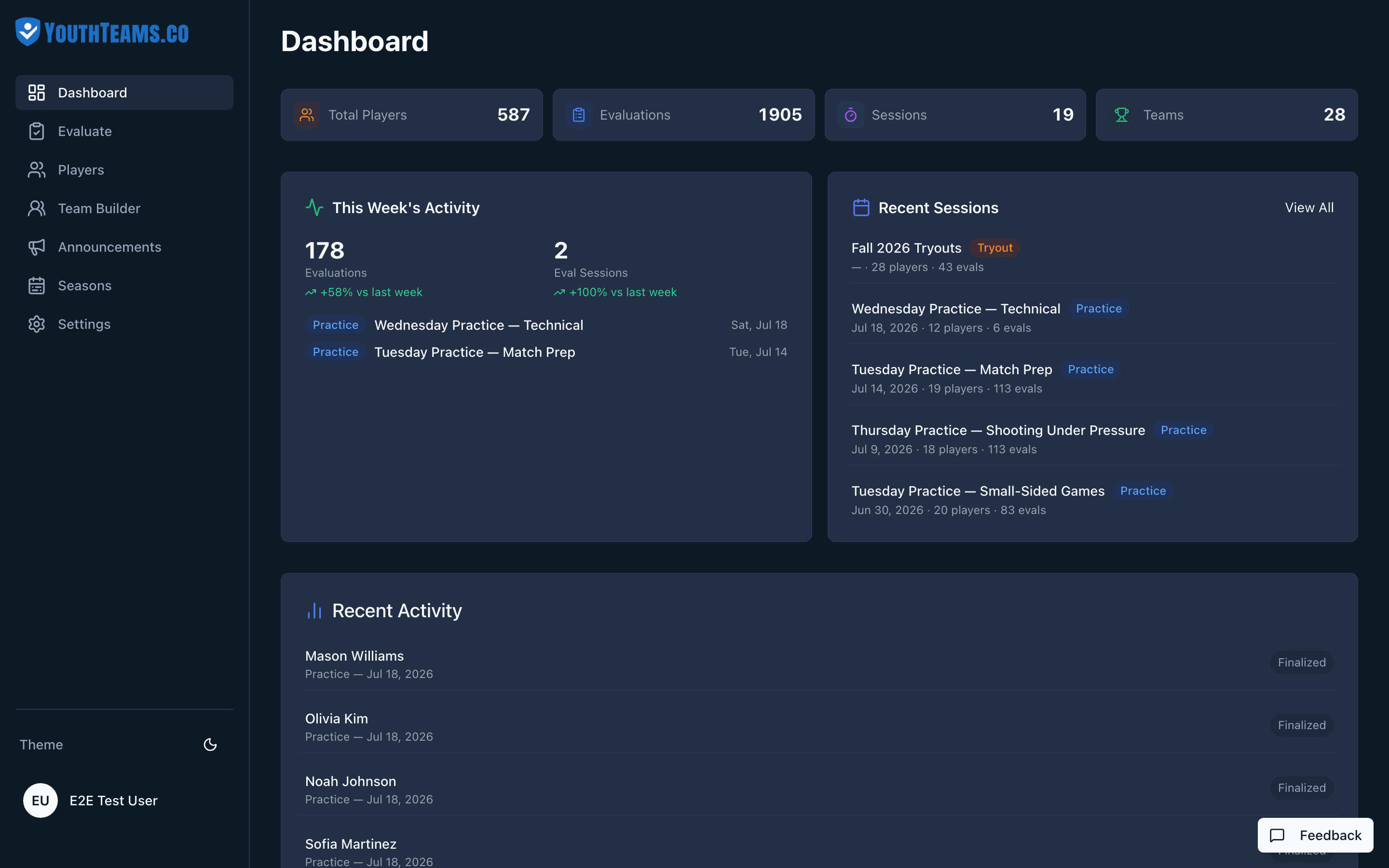The image size is (1389, 868).
Task: Click the Dashboard grid icon in sidebar
Action: (37, 93)
